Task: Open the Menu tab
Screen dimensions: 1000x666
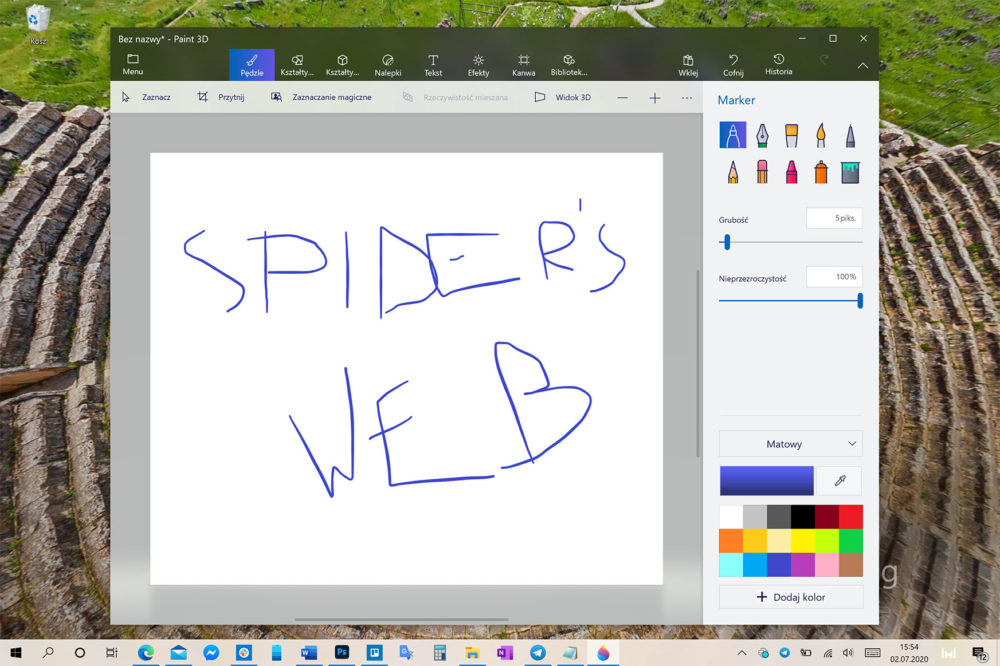Action: (133, 64)
